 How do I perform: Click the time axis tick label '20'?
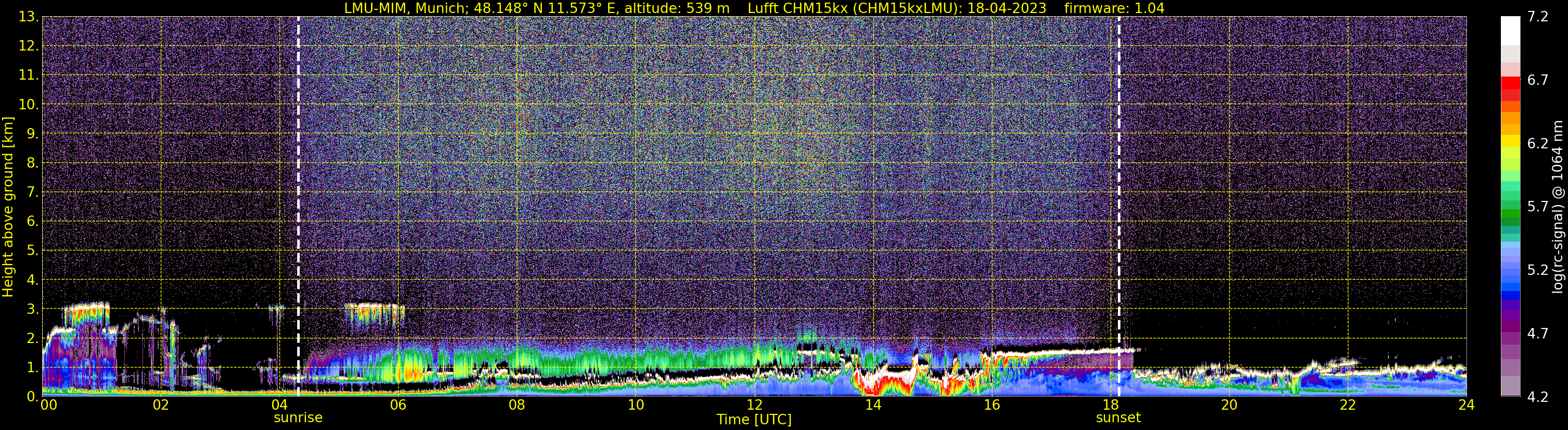pos(1229,405)
